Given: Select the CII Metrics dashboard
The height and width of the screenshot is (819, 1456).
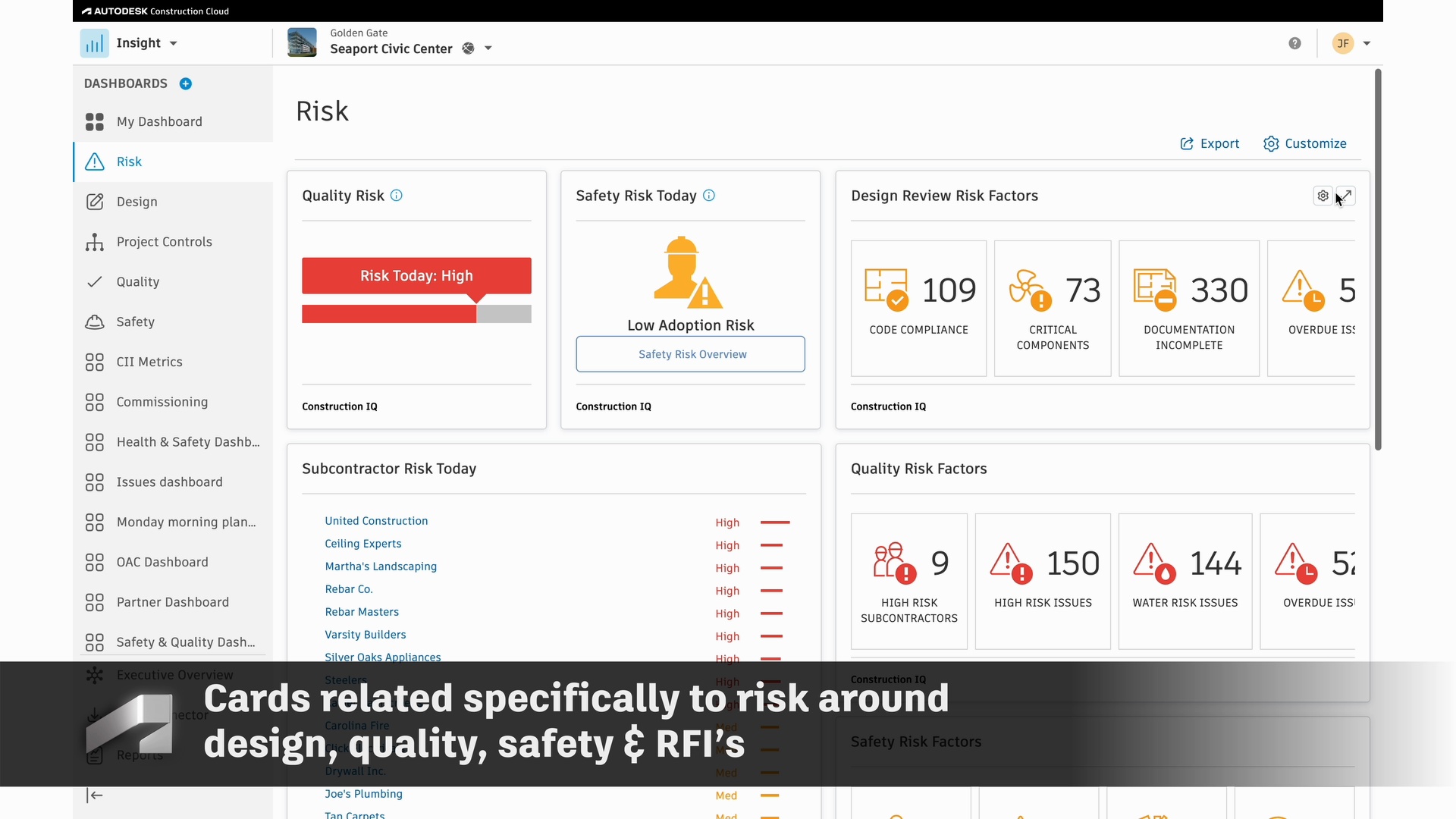Looking at the screenshot, I should pos(149,362).
